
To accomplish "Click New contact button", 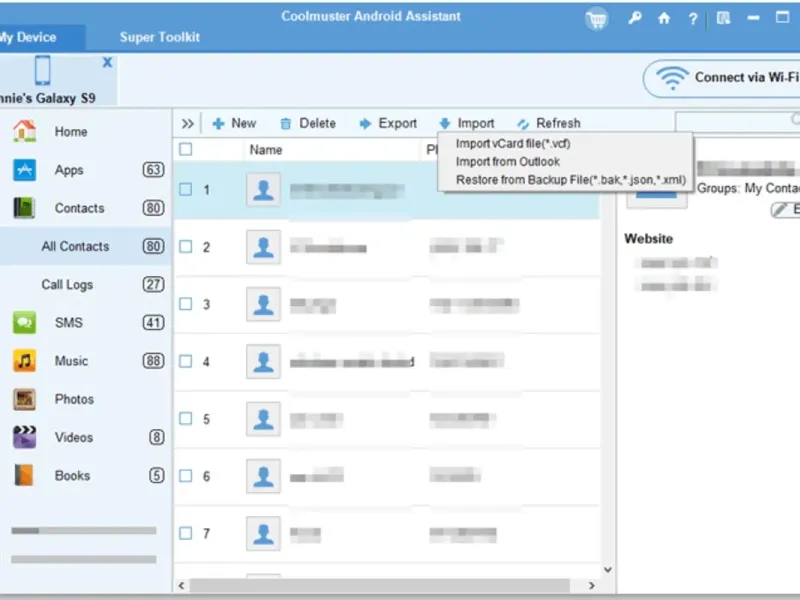I will point(234,123).
